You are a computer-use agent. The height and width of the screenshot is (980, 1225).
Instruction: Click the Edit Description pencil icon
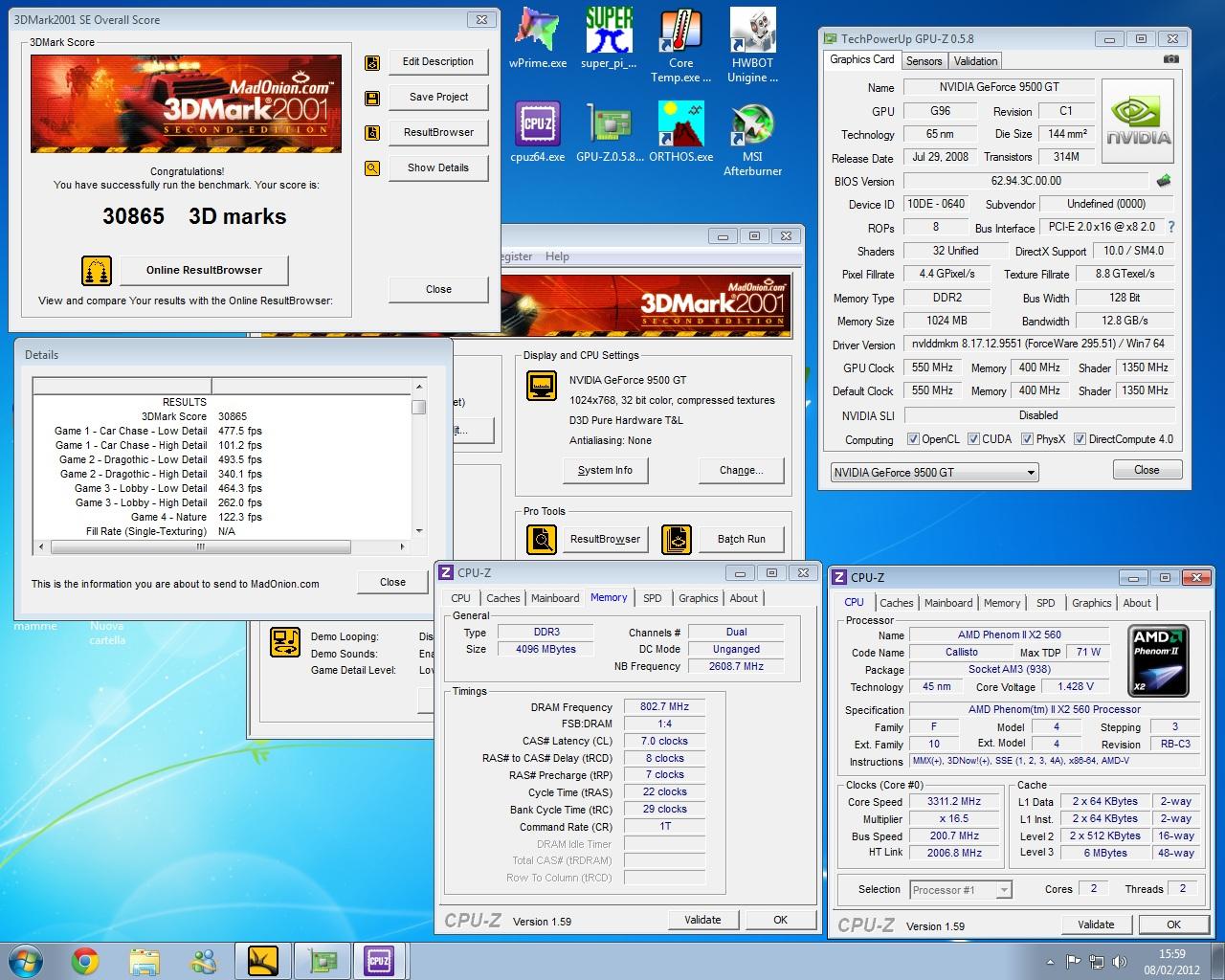pos(372,63)
